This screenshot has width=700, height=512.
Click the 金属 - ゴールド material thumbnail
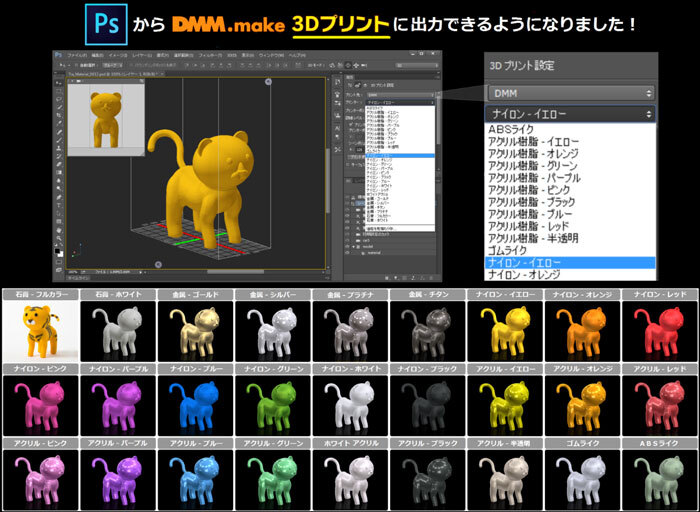click(195, 331)
